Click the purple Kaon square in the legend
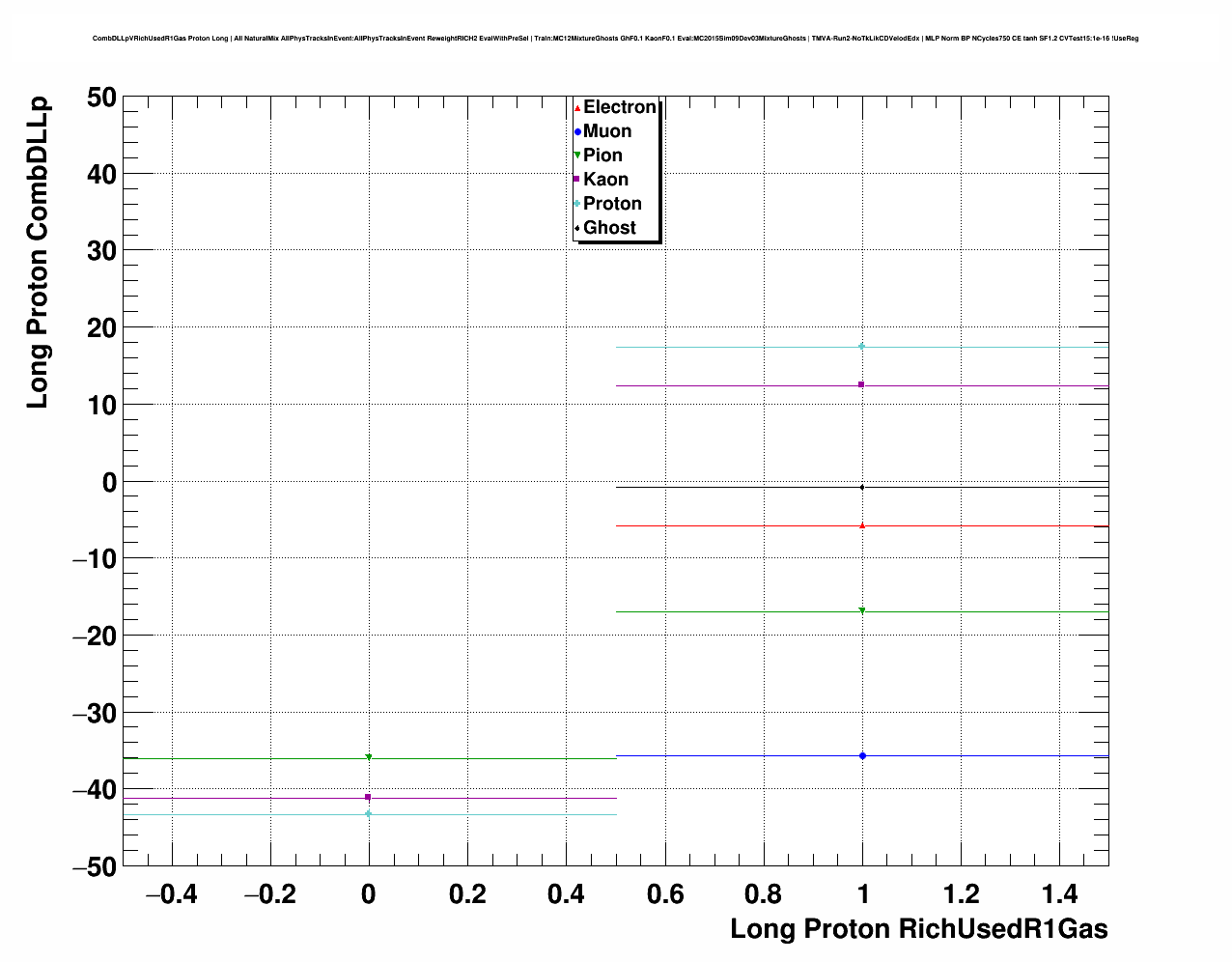1232x962 pixels. [577, 180]
